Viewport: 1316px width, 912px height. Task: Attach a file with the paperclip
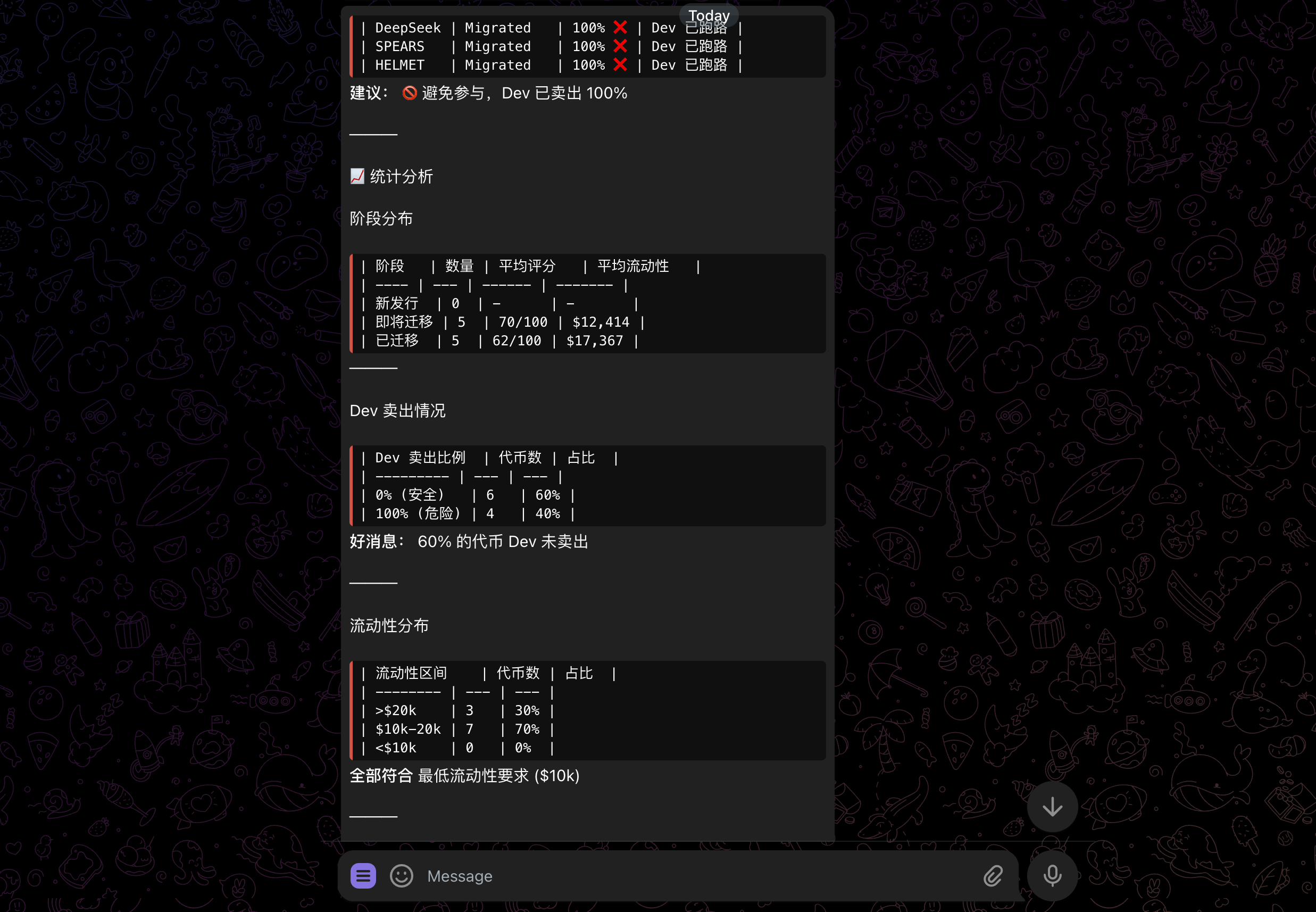(993, 875)
